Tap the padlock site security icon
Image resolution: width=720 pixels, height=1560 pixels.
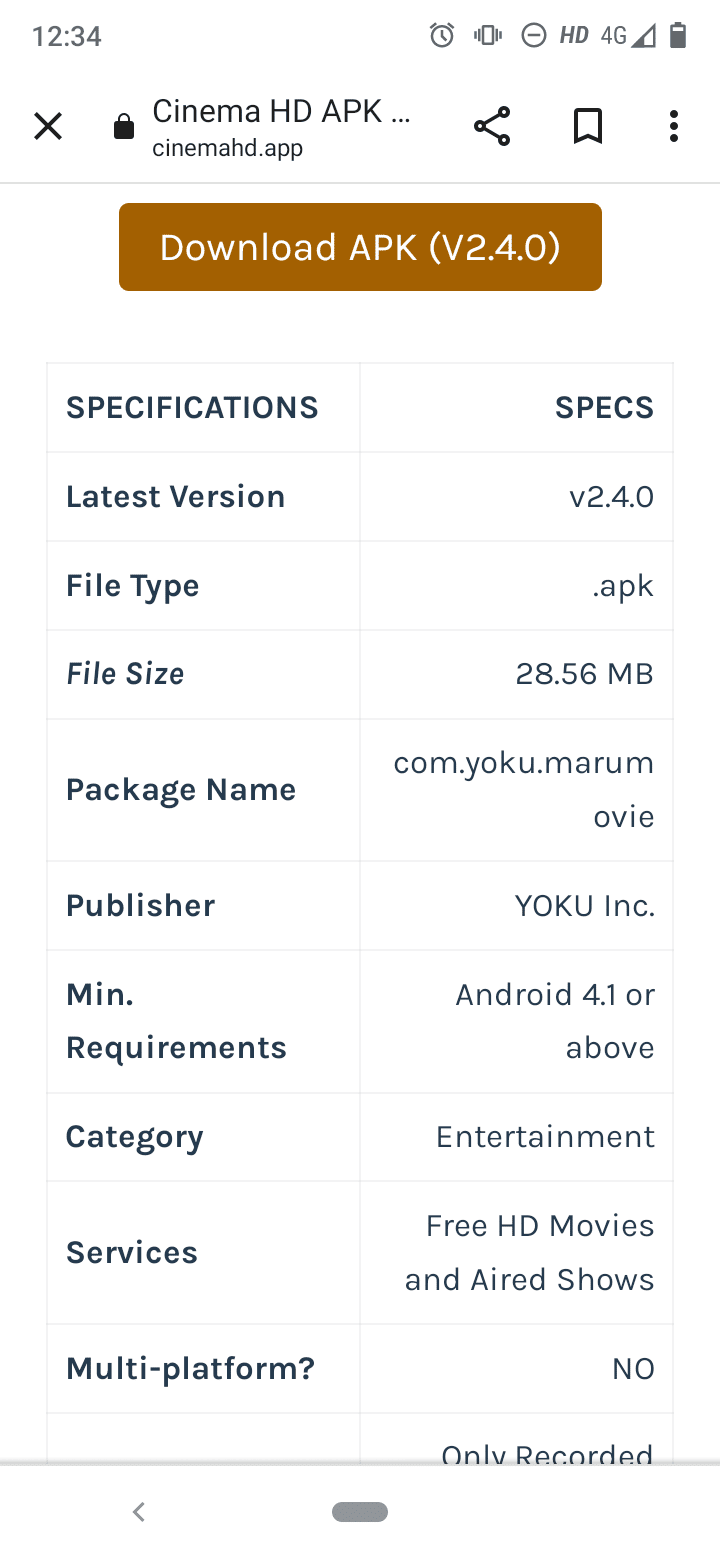coord(124,127)
